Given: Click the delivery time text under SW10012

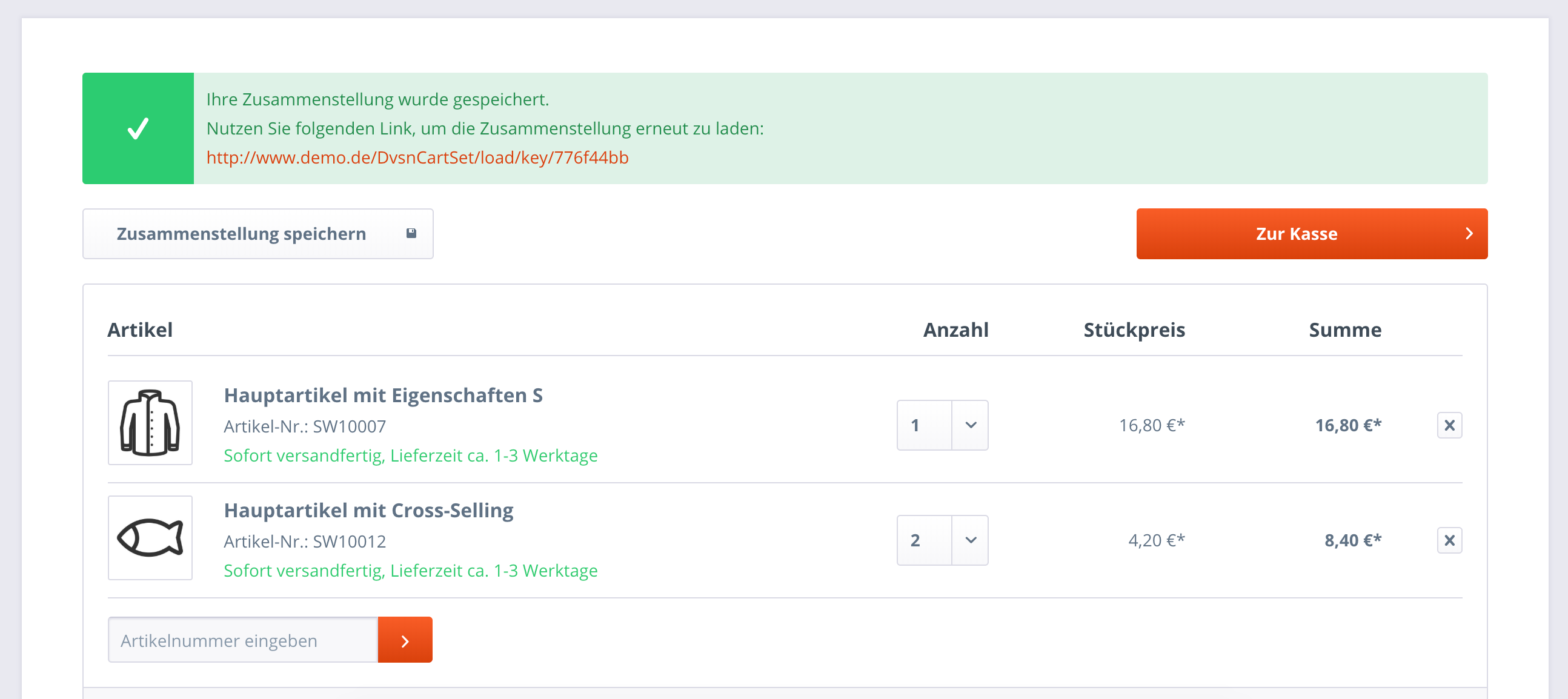Looking at the screenshot, I should click(x=410, y=571).
